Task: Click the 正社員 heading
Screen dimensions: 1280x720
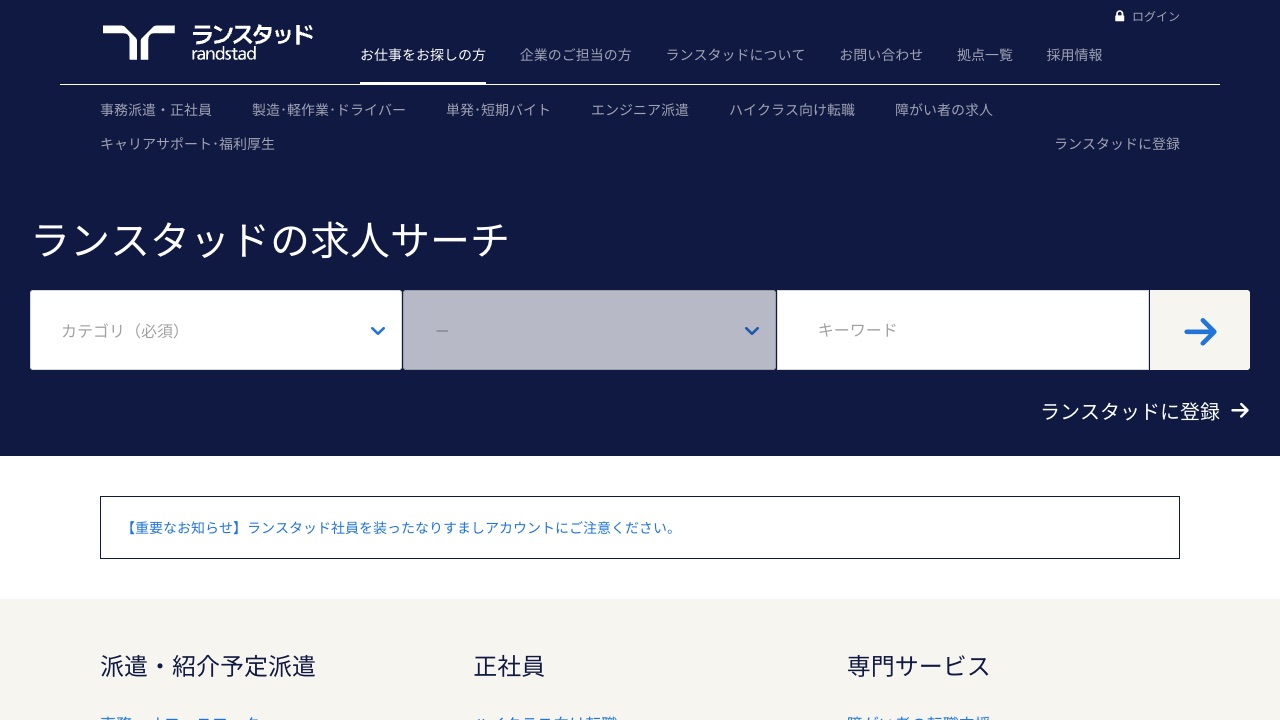Action: [509, 666]
